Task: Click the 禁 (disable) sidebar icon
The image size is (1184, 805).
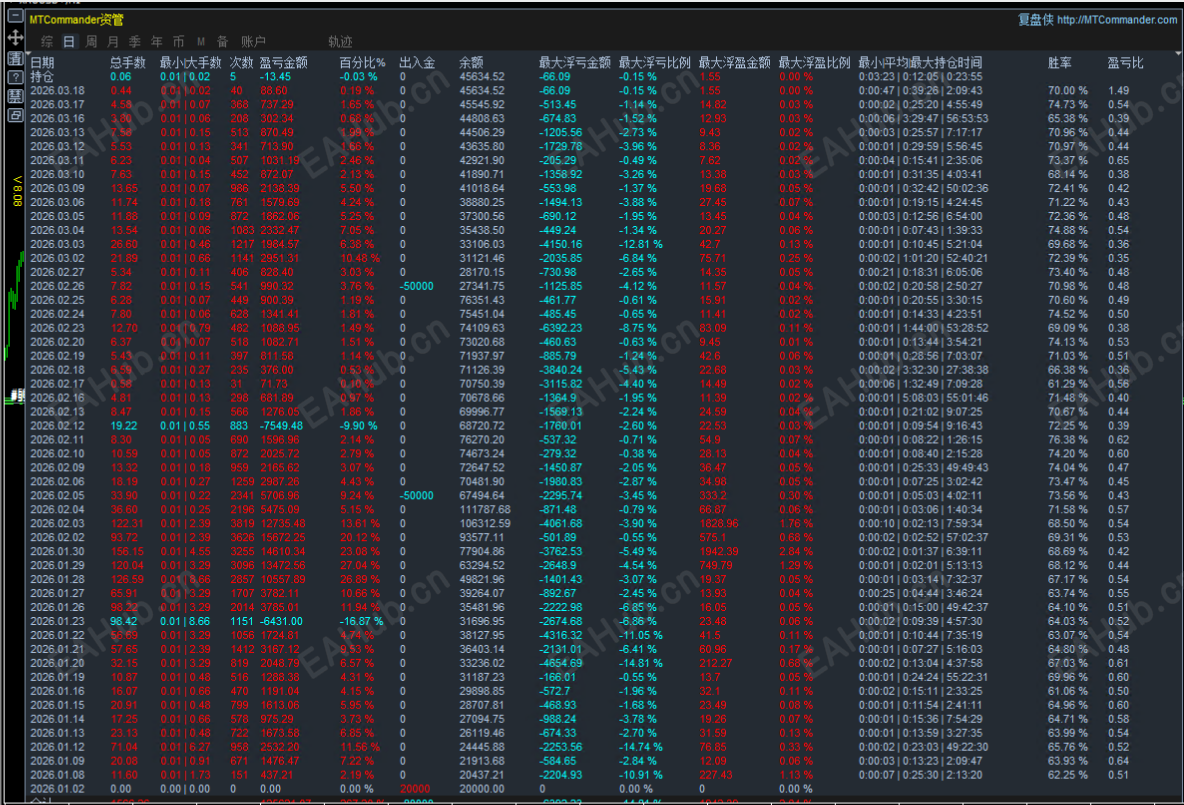Action: pos(15,96)
